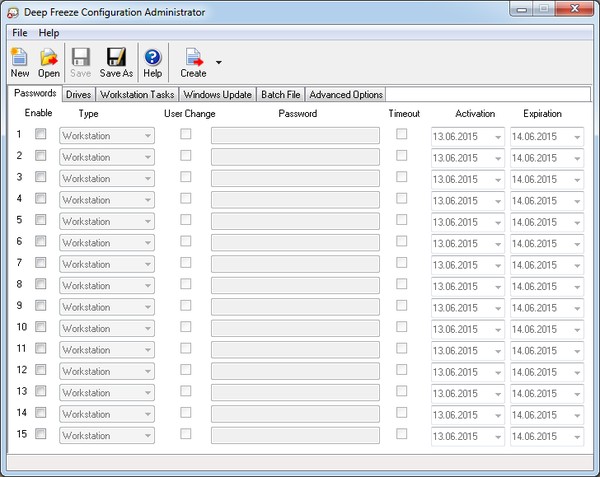This screenshot has height=477, width=600.
Task: Open the File menu
Action: coord(20,33)
